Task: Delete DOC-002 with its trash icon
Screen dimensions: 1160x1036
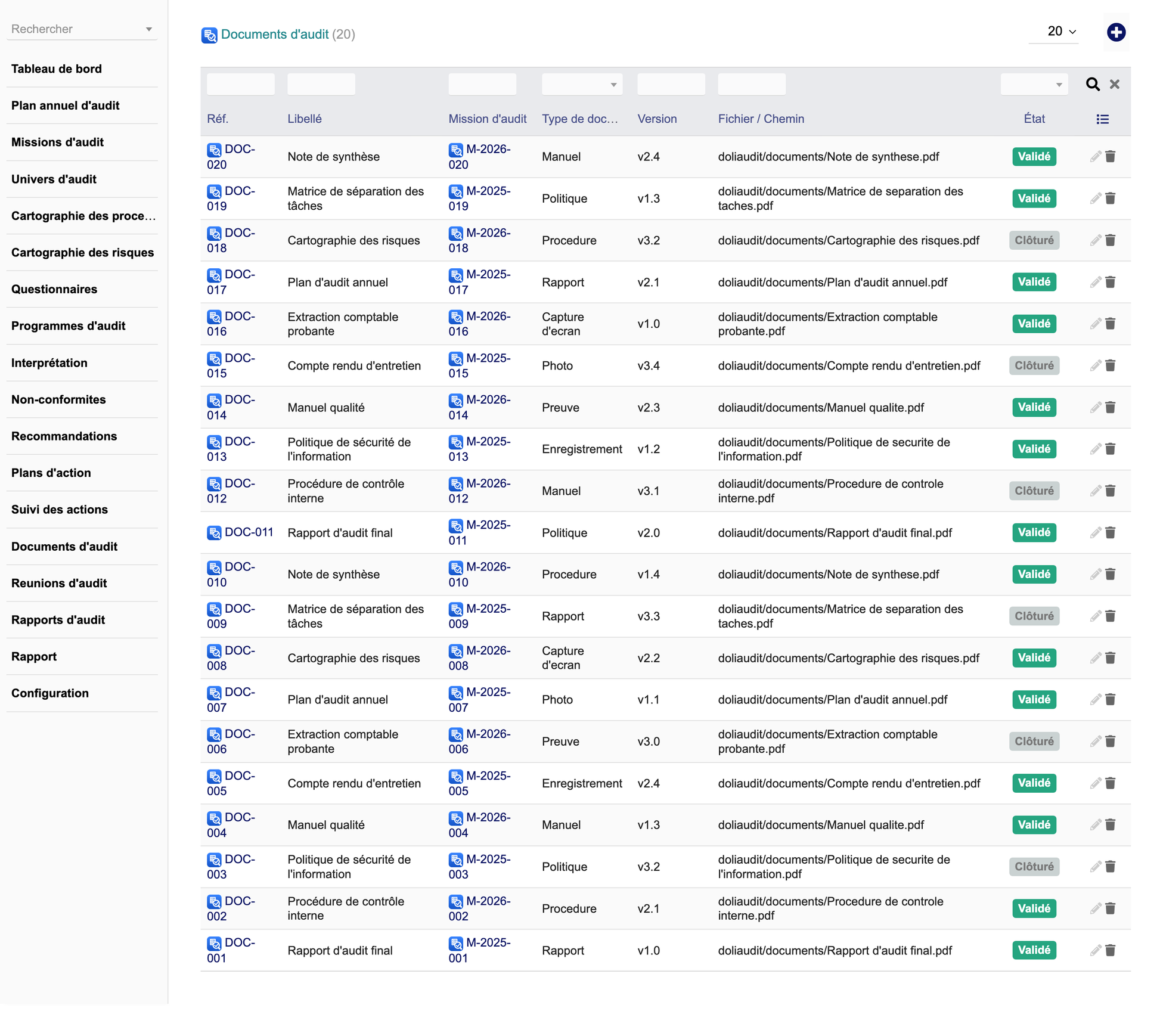Action: (1110, 908)
